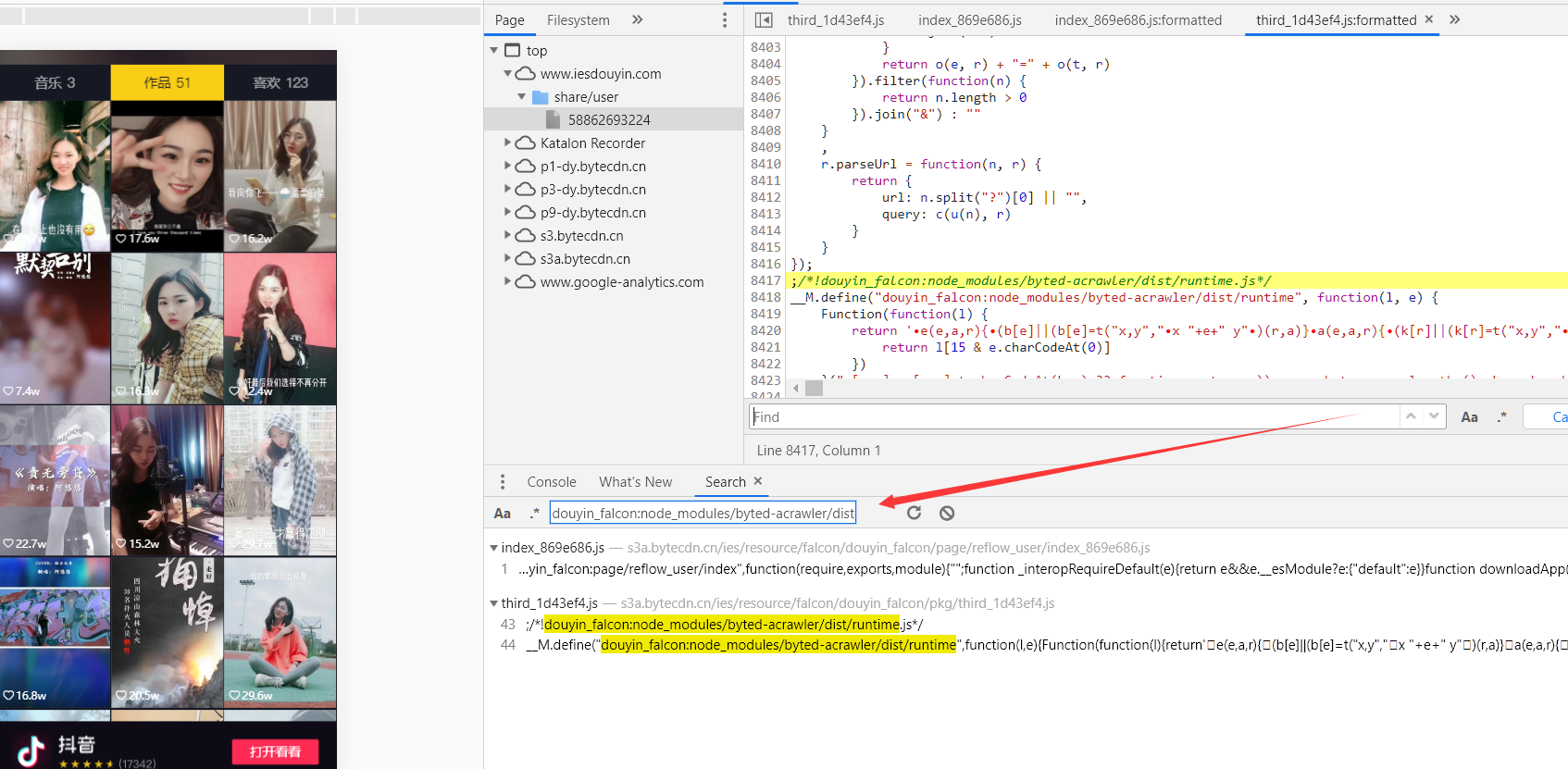Image resolution: width=1568 pixels, height=769 pixels.
Task: Expand p9-dy.bytecdn.cn node
Action: click(x=507, y=212)
